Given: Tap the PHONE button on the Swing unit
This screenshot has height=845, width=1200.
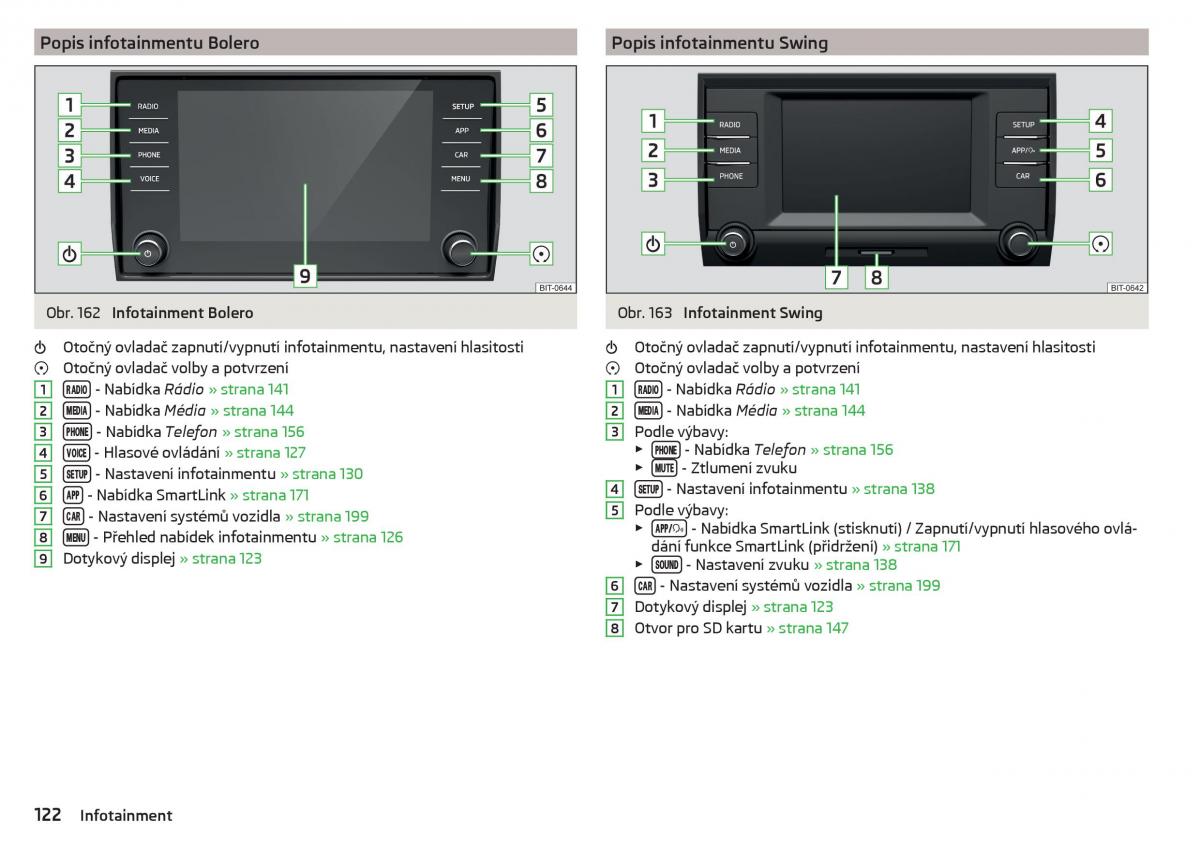Looking at the screenshot, I should tap(731, 176).
